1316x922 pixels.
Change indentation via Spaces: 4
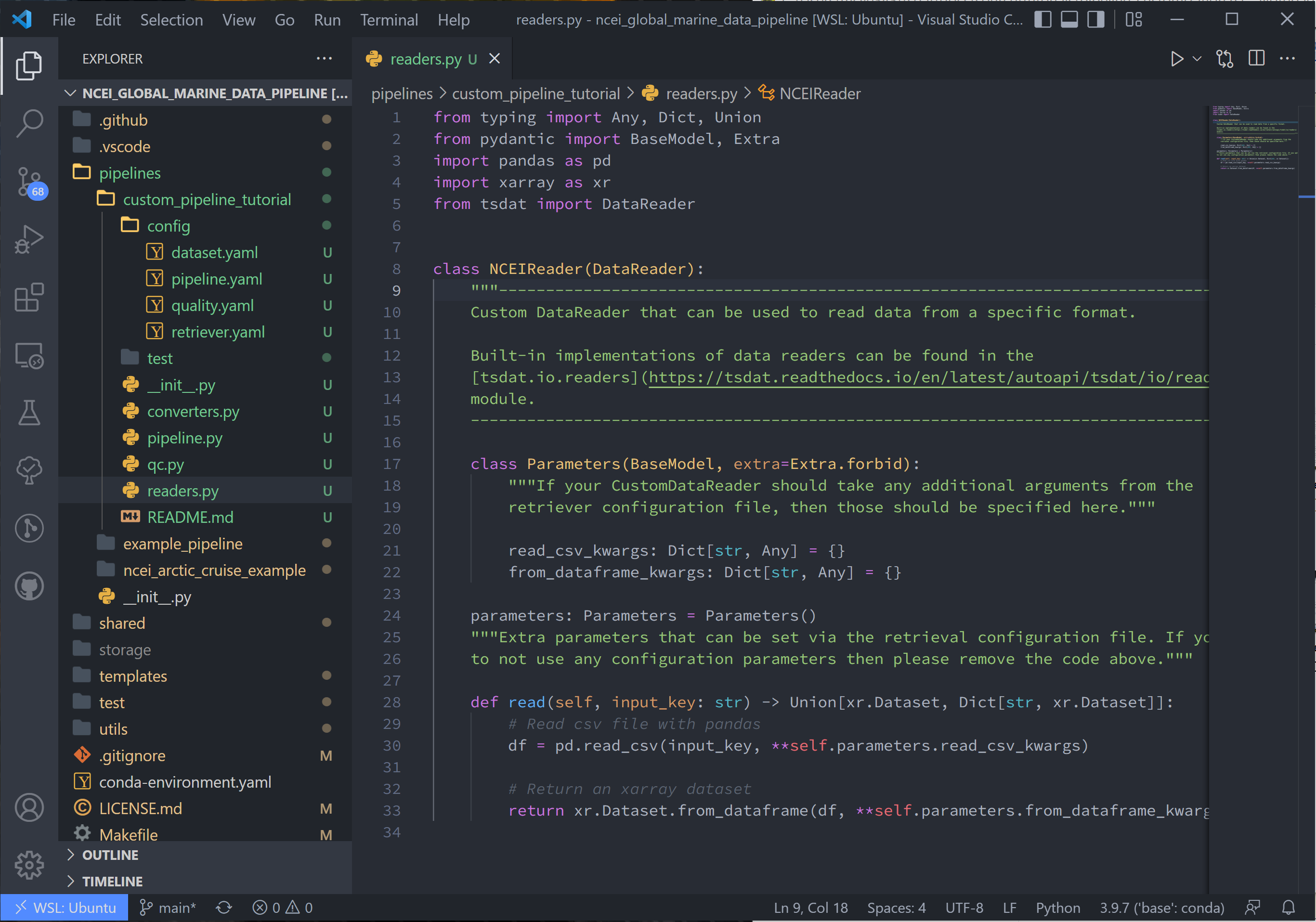pos(897,908)
